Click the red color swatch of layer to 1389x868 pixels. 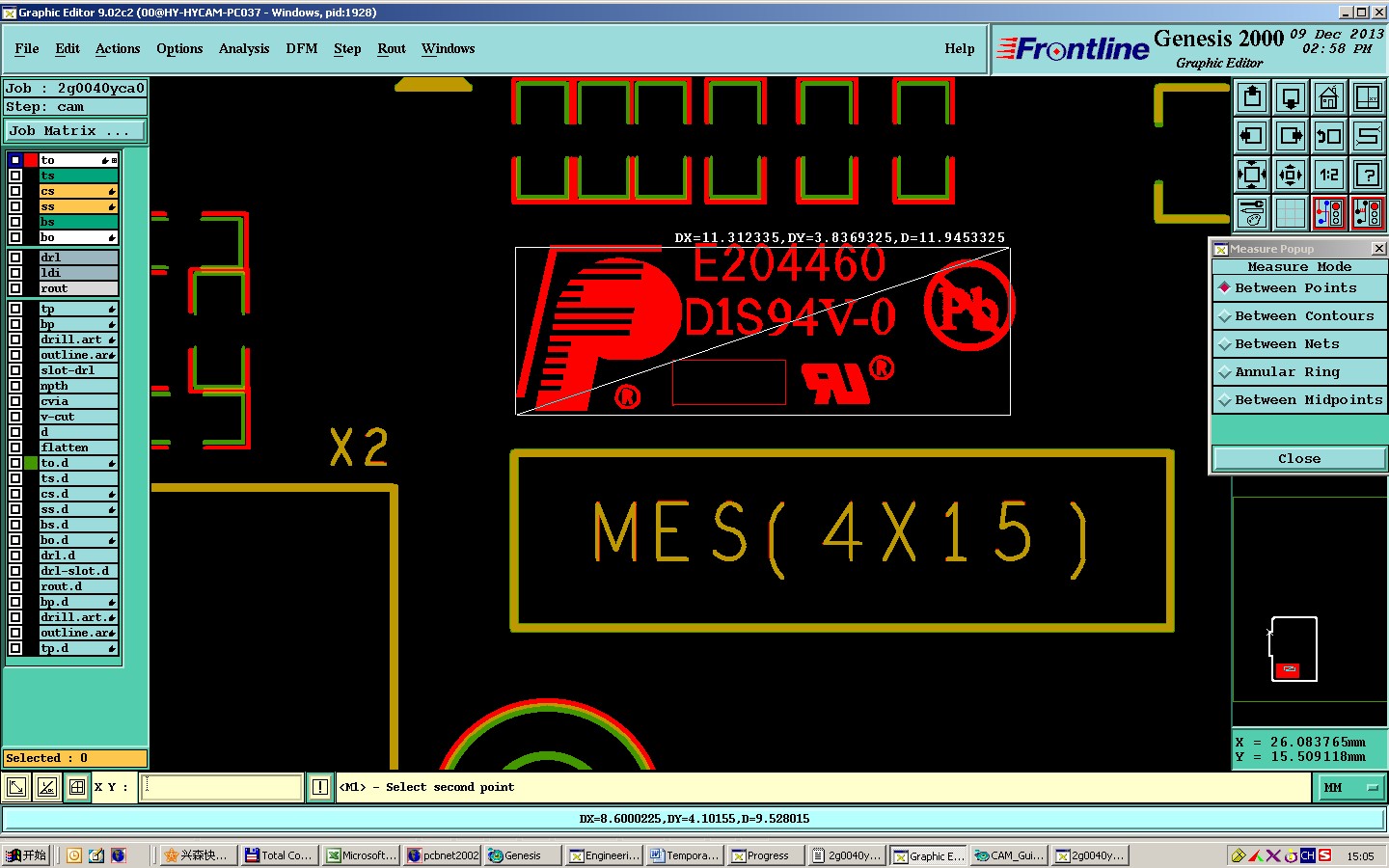tap(31, 160)
